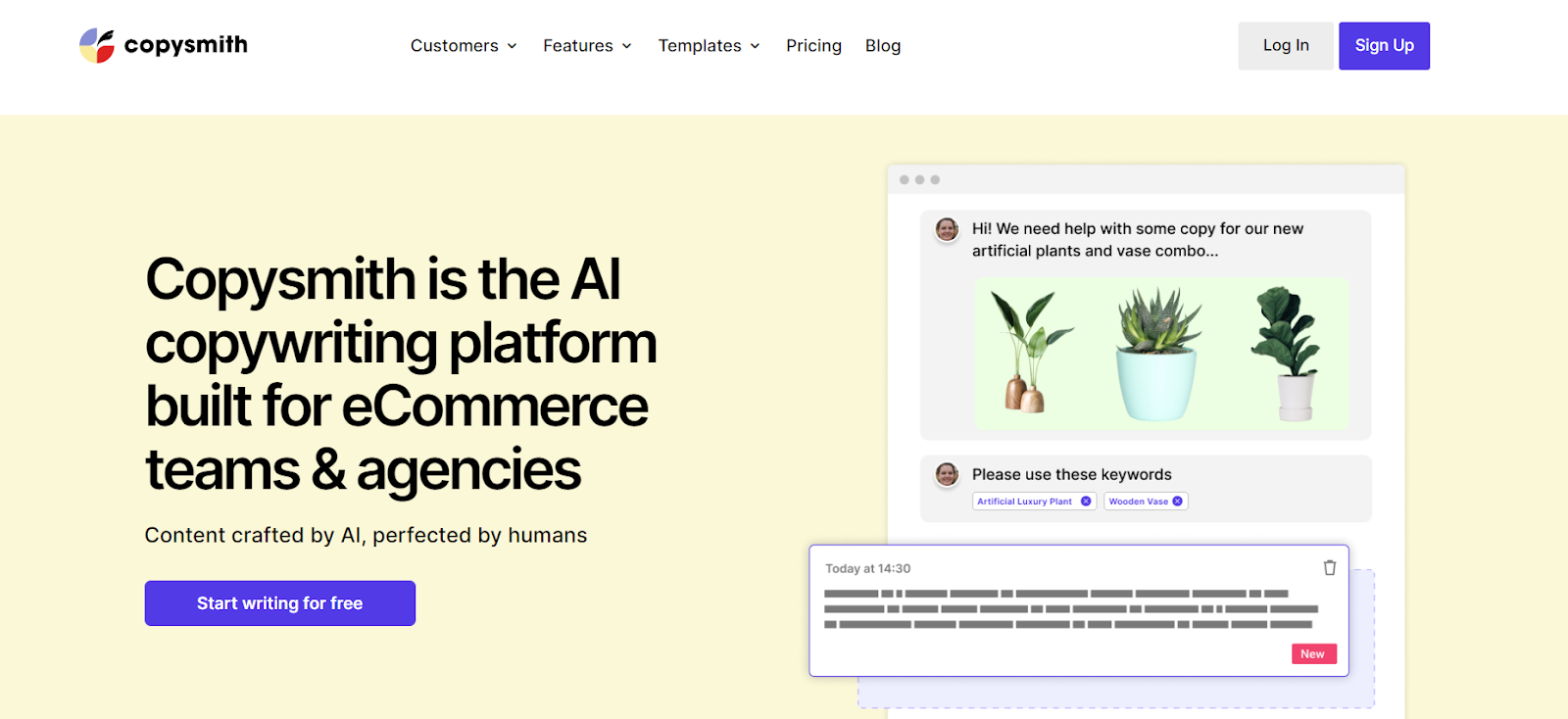1568x719 pixels.
Task: Expand the Templates dropdown menu
Action: click(x=710, y=46)
